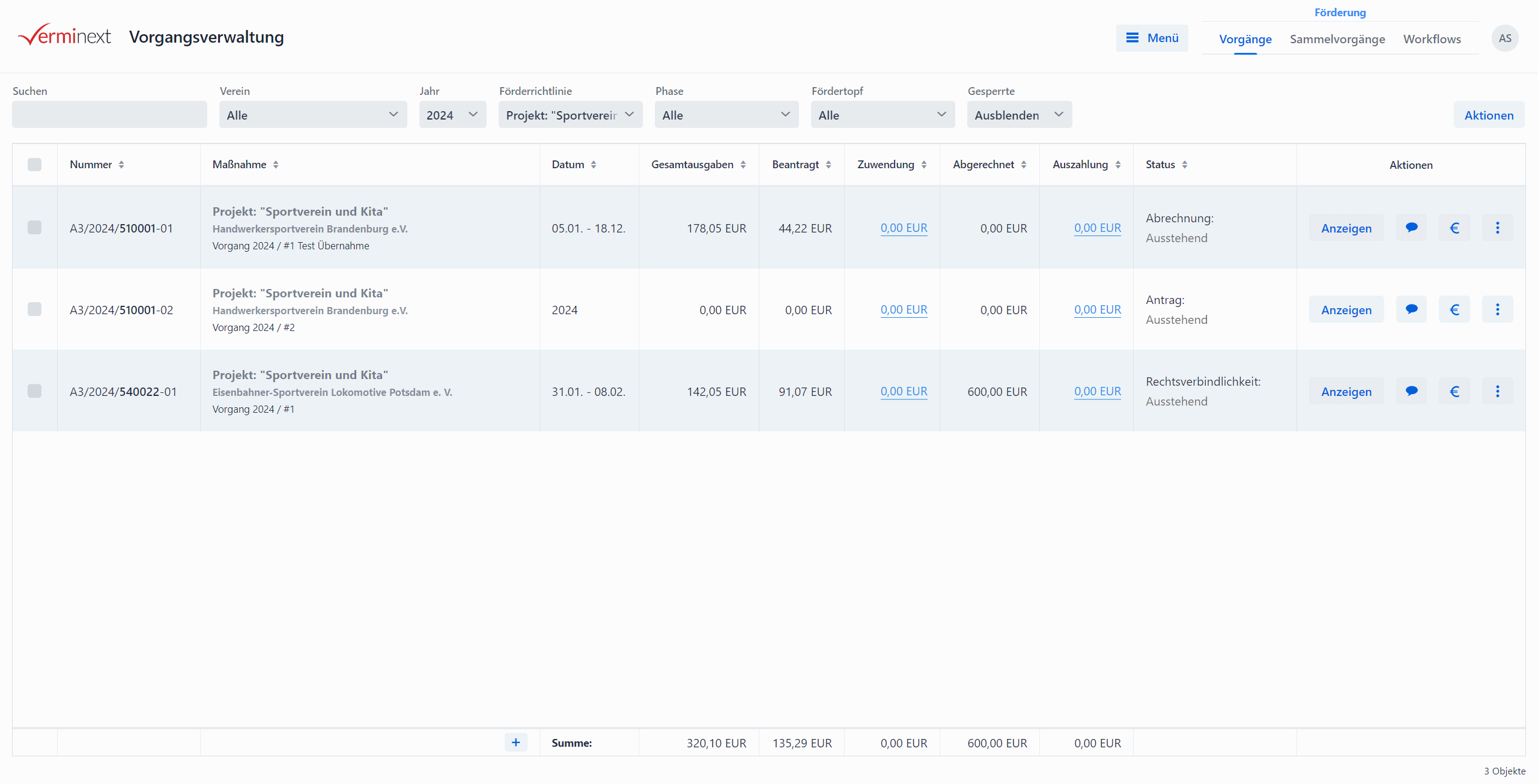This screenshot has width=1538, height=784.
Task: Click Anzeigen for A3/2024/540022-01
Action: (x=1346, y=392)
